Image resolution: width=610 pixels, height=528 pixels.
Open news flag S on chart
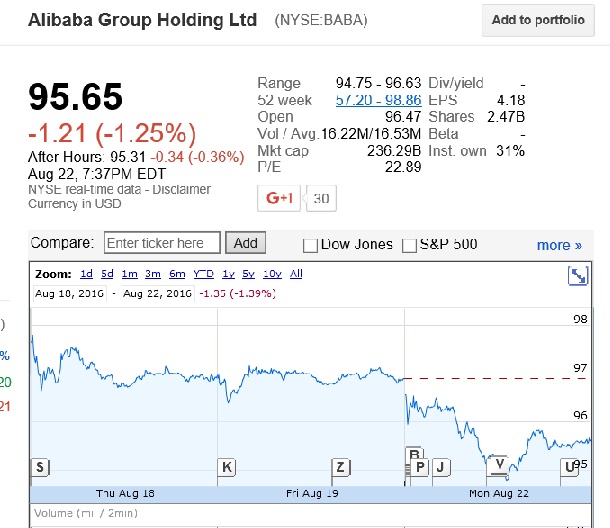(x=40, y=467)
